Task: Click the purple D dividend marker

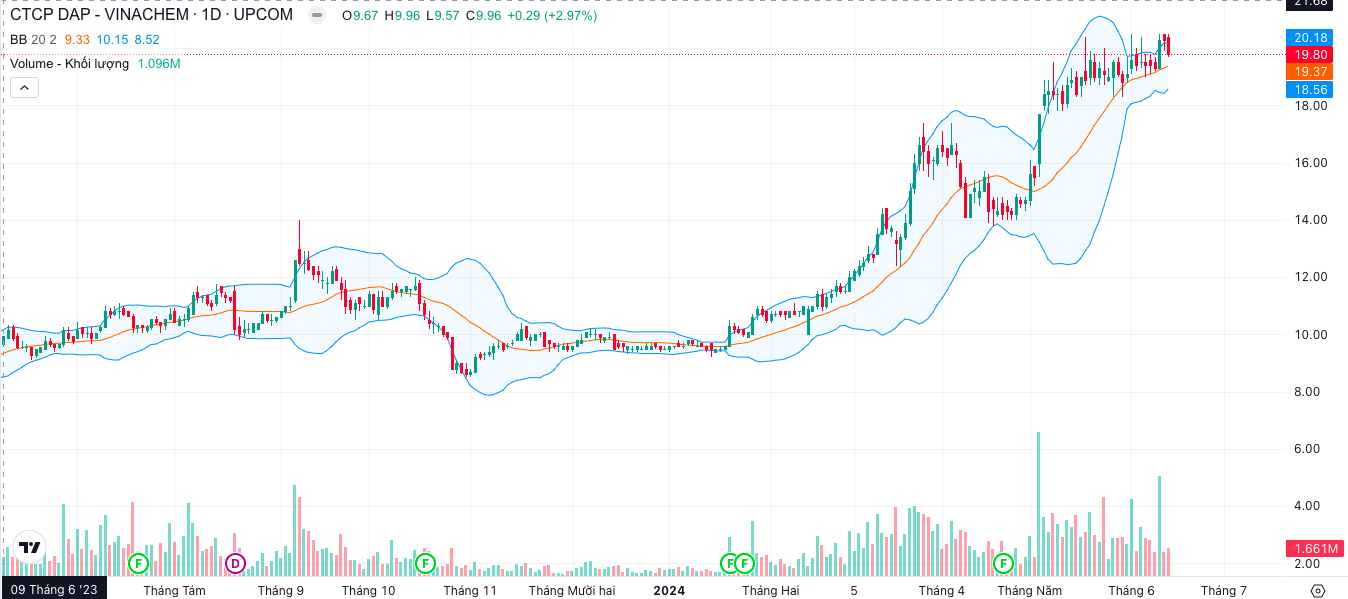Action: point(235,564)
